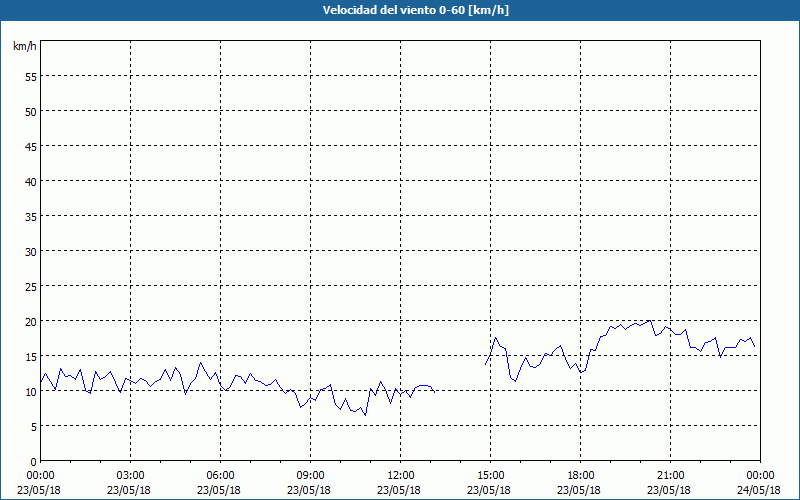
Task: Click the "03:00" time label
Action: (131, 476)
